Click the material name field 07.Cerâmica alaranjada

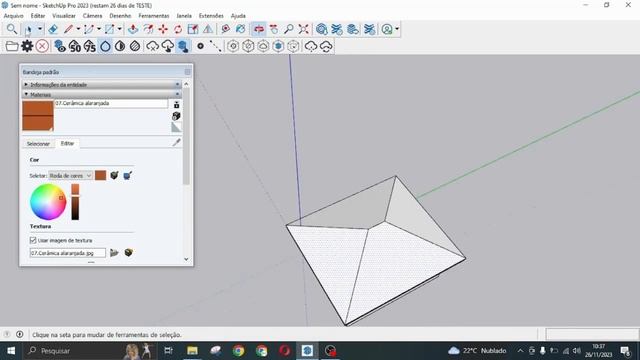point(111,104)
